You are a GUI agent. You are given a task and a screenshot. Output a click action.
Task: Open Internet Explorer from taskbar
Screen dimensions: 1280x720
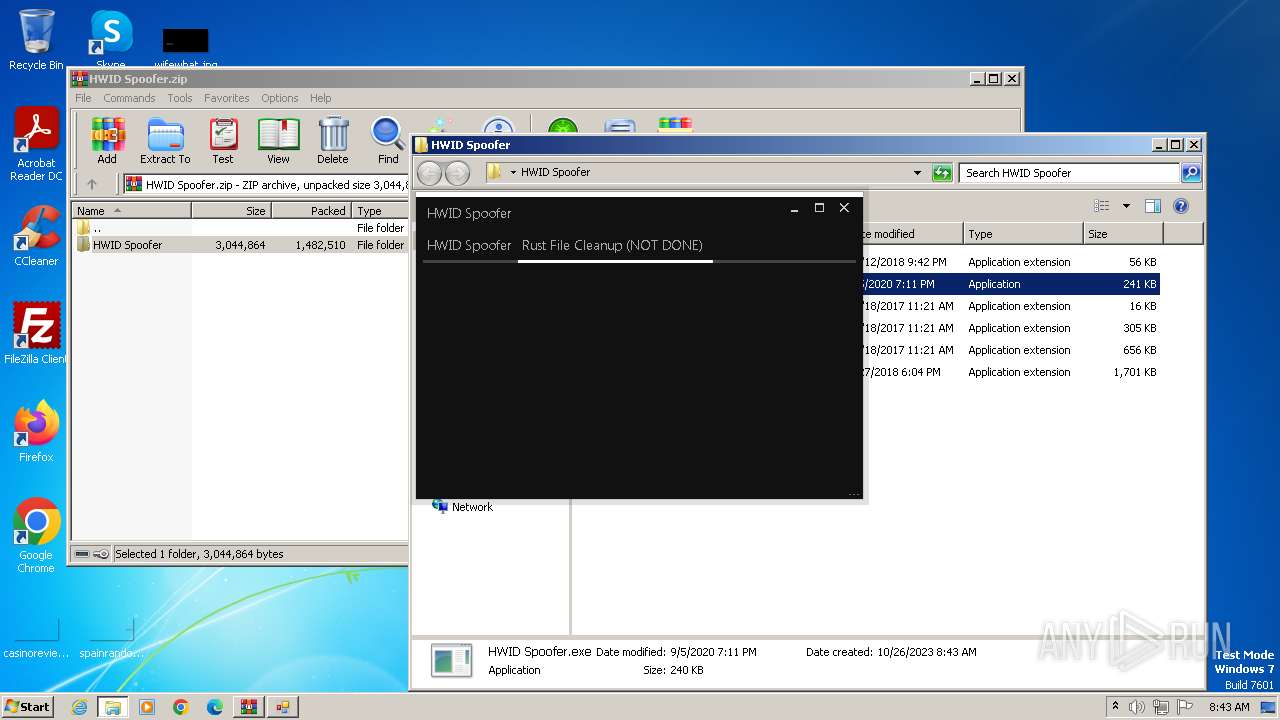click(x=79, y=707)
